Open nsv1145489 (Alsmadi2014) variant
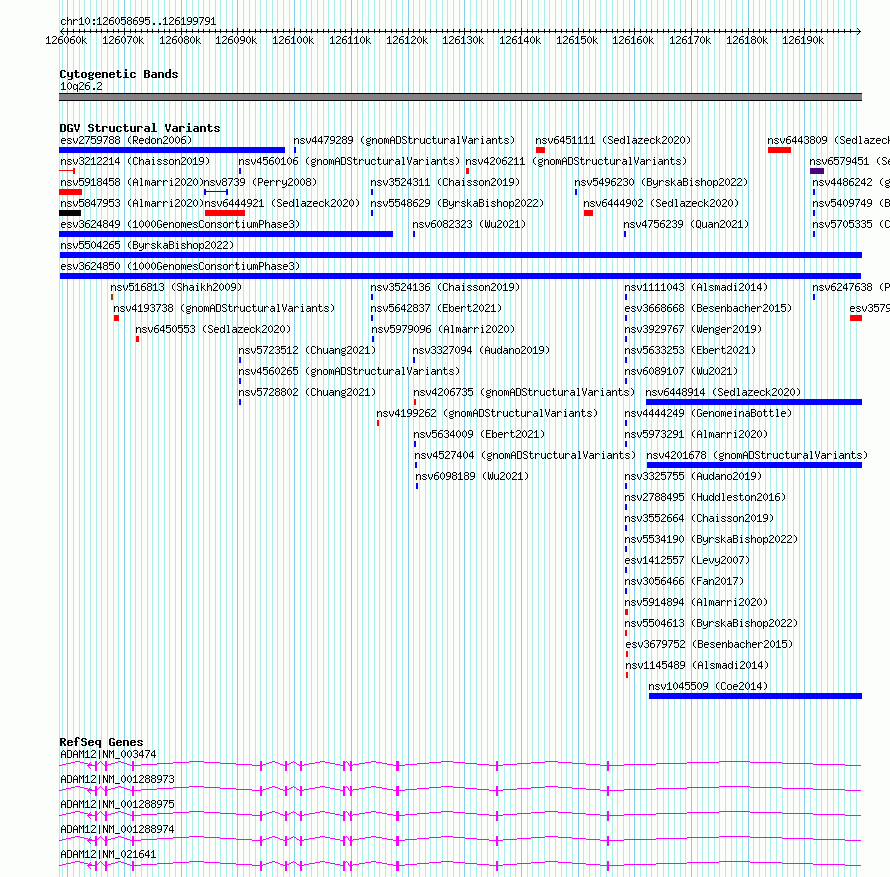 698,665
